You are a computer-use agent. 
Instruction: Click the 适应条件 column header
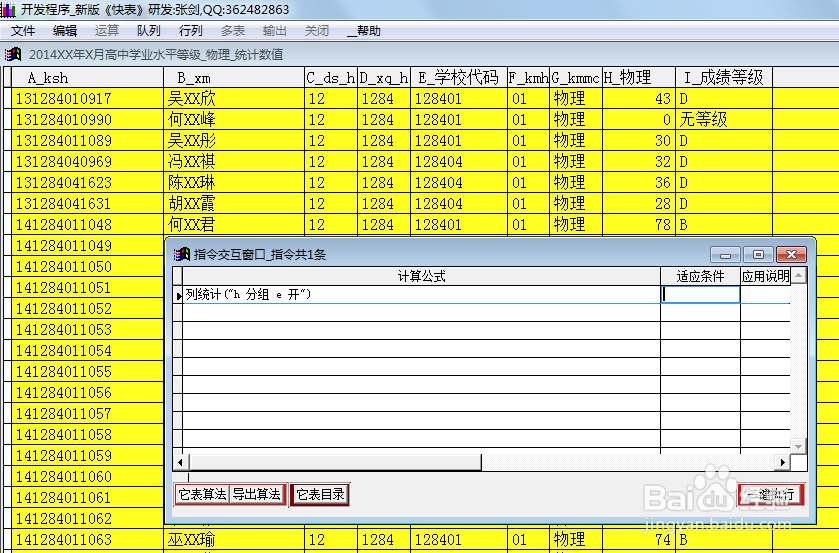pos(700,276)
